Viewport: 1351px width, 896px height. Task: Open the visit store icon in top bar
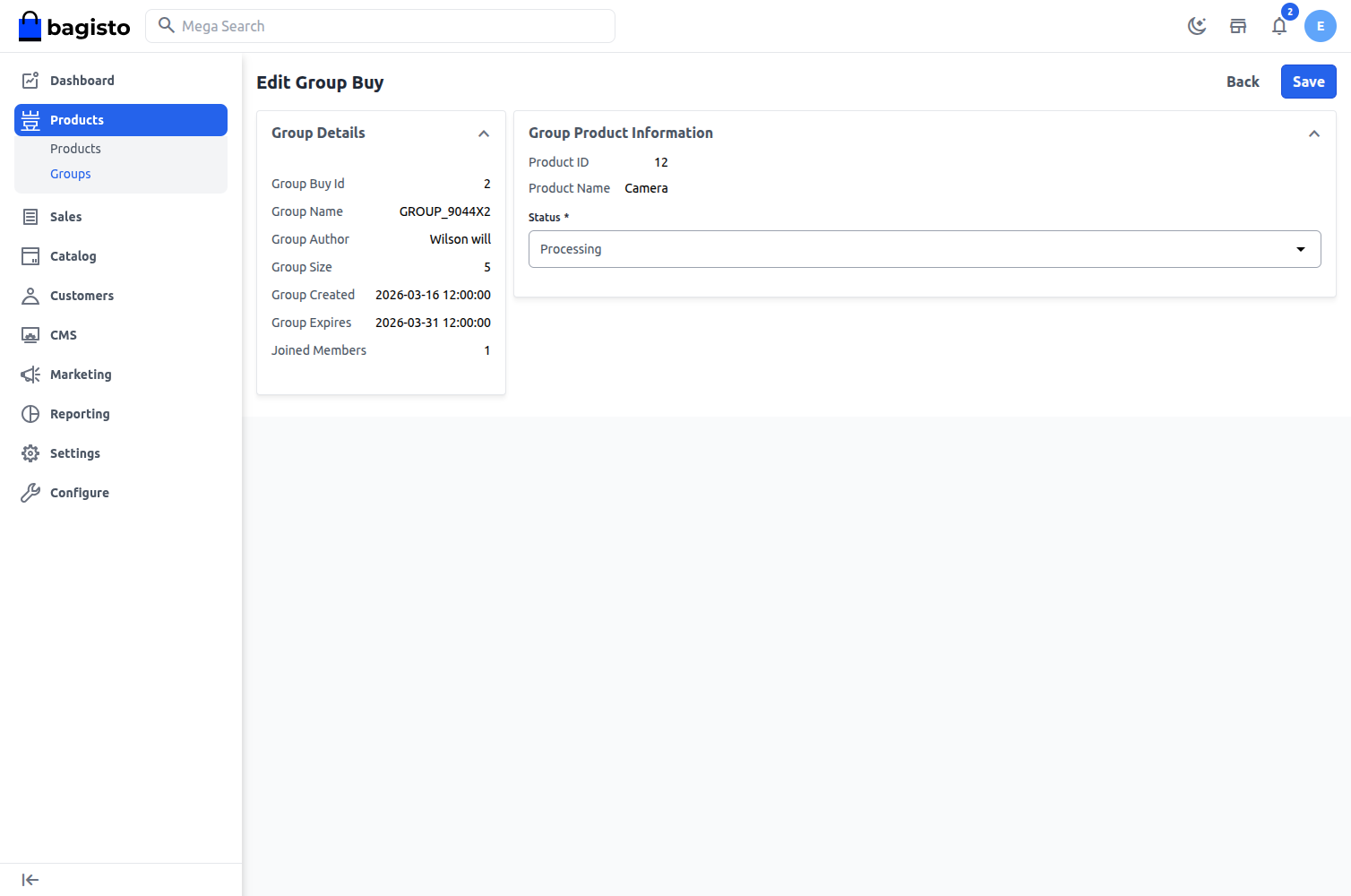point(1238,26)
